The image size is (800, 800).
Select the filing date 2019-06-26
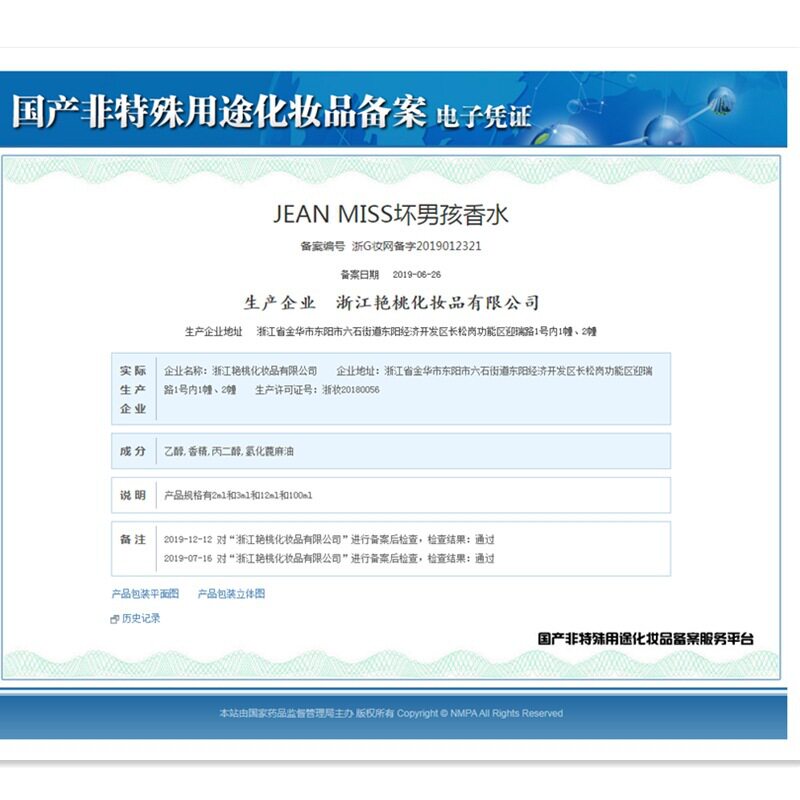(417, 274)
